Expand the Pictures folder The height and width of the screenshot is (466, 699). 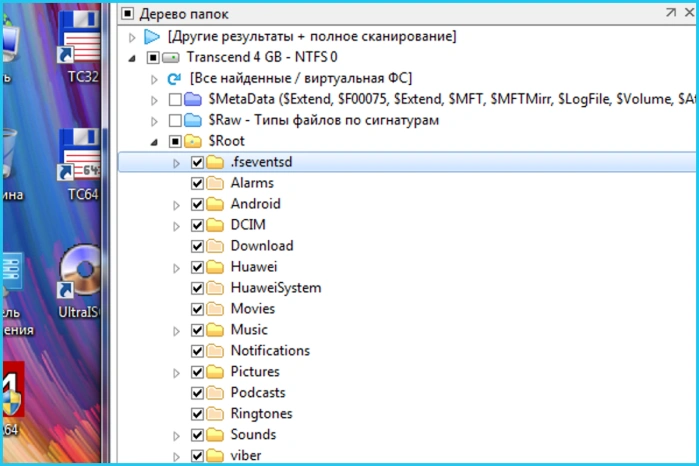[x=177, y=373]
